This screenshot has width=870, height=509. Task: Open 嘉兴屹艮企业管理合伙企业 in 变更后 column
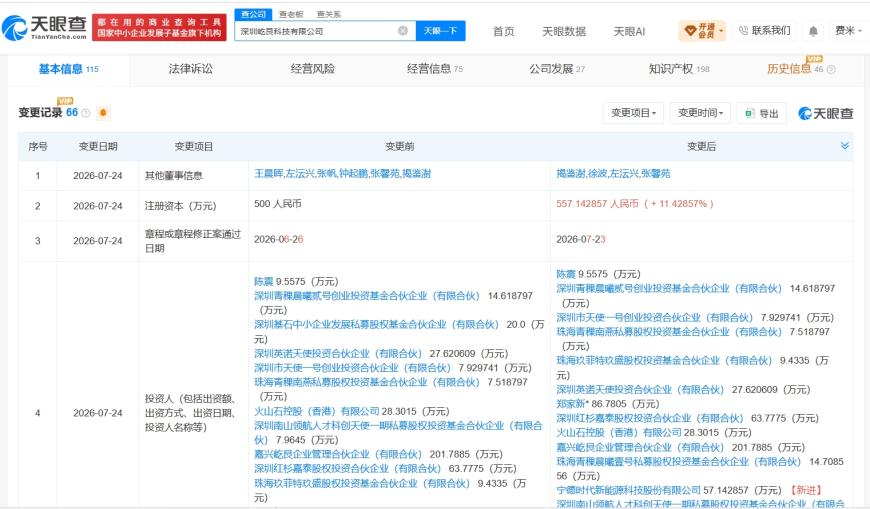pos(640,447)
